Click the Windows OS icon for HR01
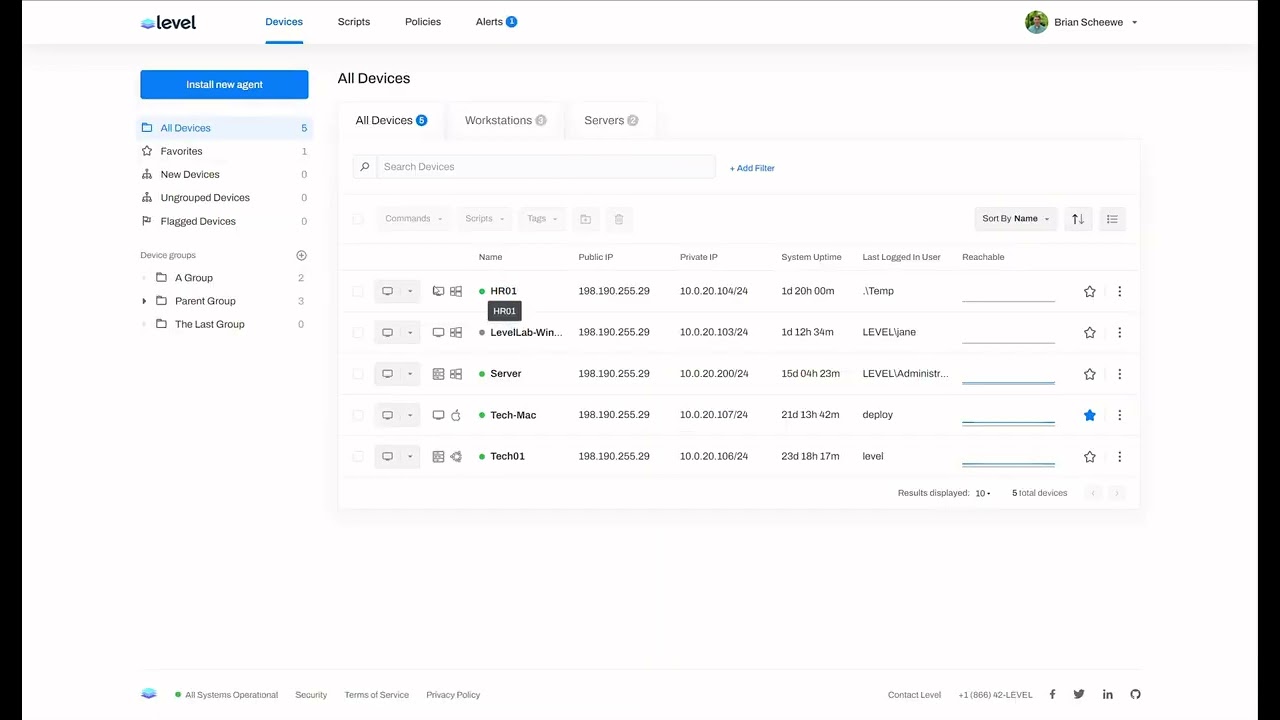This screenshot has width=1280, height=720. pos(456,291)
